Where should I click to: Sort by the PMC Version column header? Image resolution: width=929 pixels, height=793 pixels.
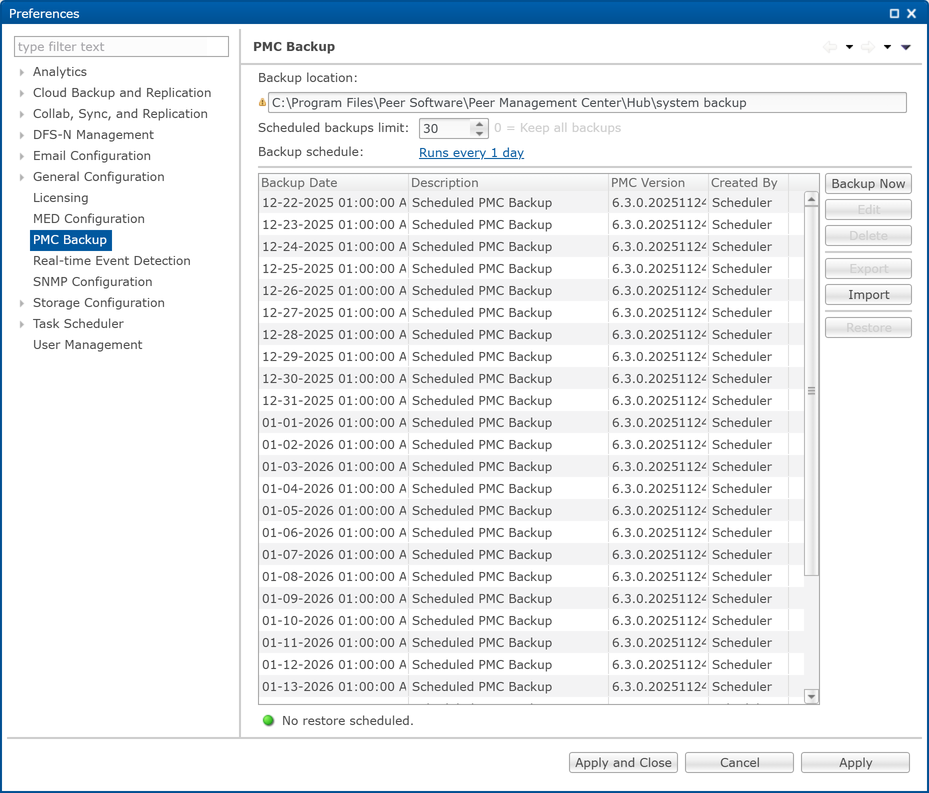658,183
